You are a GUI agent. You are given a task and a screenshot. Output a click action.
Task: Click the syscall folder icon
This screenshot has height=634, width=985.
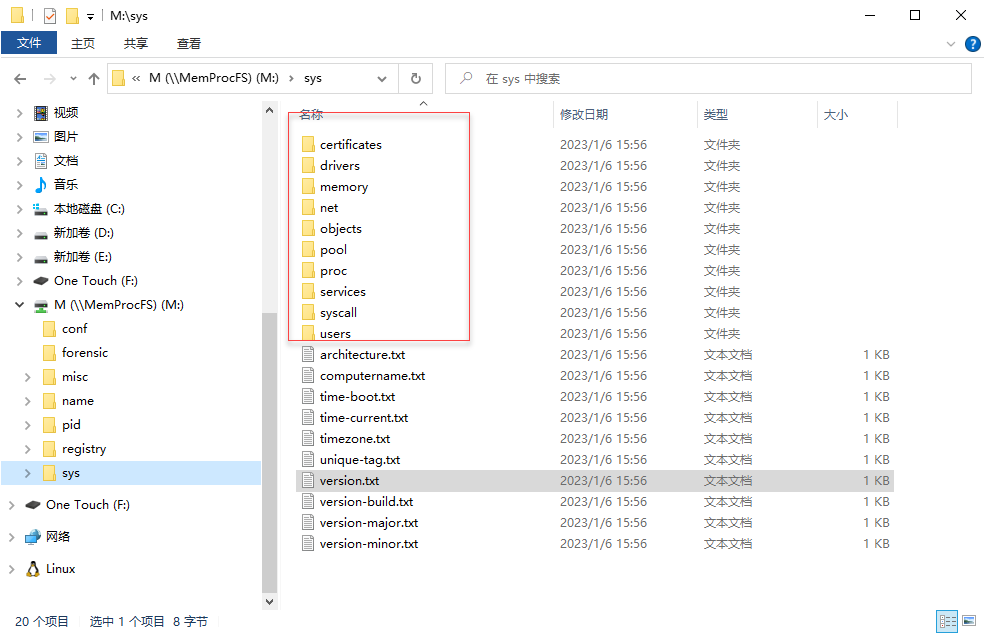(x=308, y=312)
